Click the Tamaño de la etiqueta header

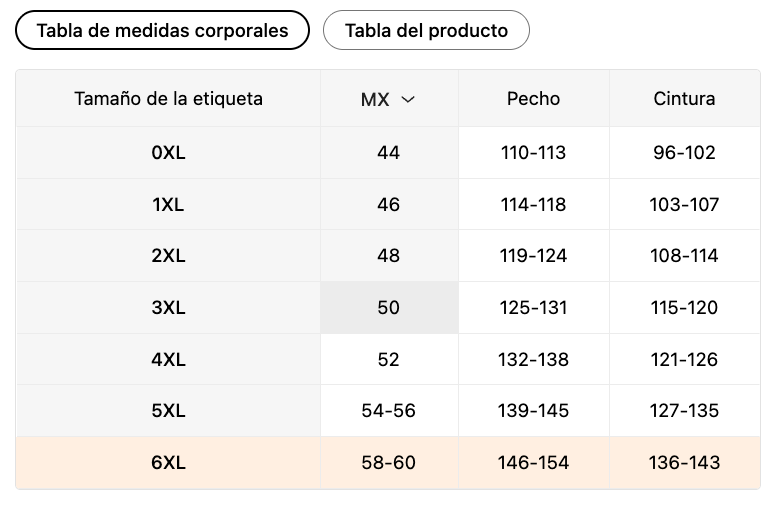pyautogui.click(x=168, y=99)
